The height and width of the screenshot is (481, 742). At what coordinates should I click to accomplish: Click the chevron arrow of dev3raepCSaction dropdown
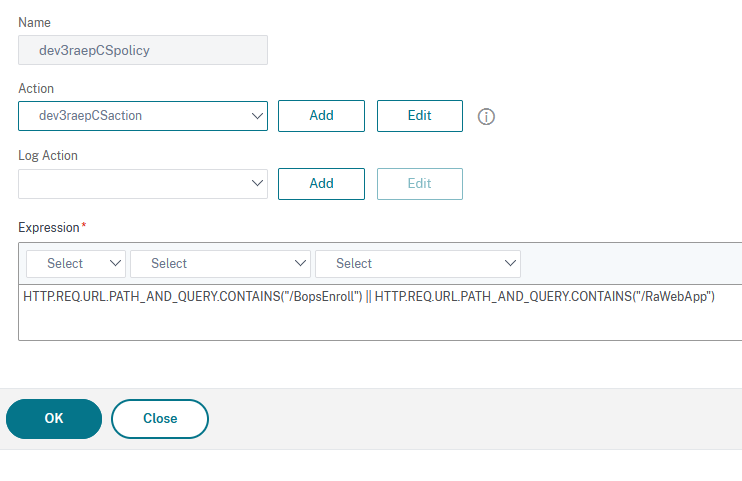pyautogui.click(x=256, y=116)
